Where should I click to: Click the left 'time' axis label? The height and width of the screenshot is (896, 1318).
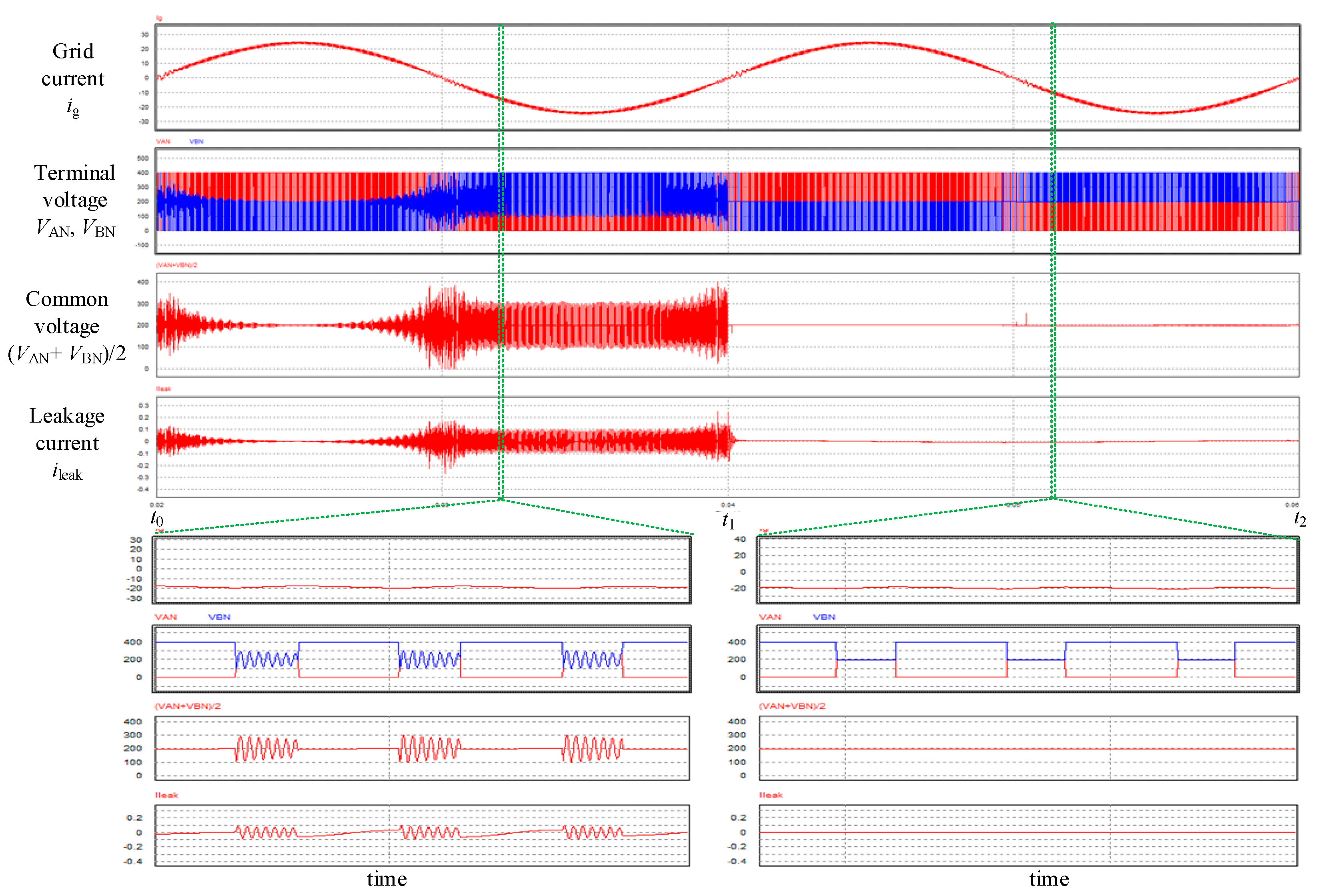387,879
